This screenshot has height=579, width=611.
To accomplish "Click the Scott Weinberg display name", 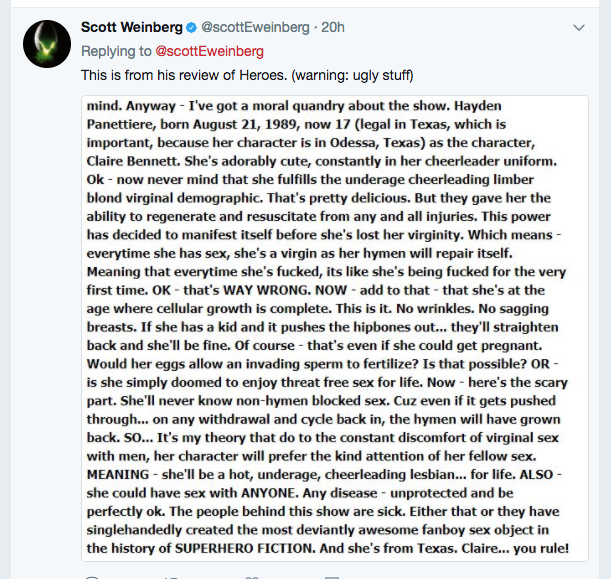I will click(133, 27).
